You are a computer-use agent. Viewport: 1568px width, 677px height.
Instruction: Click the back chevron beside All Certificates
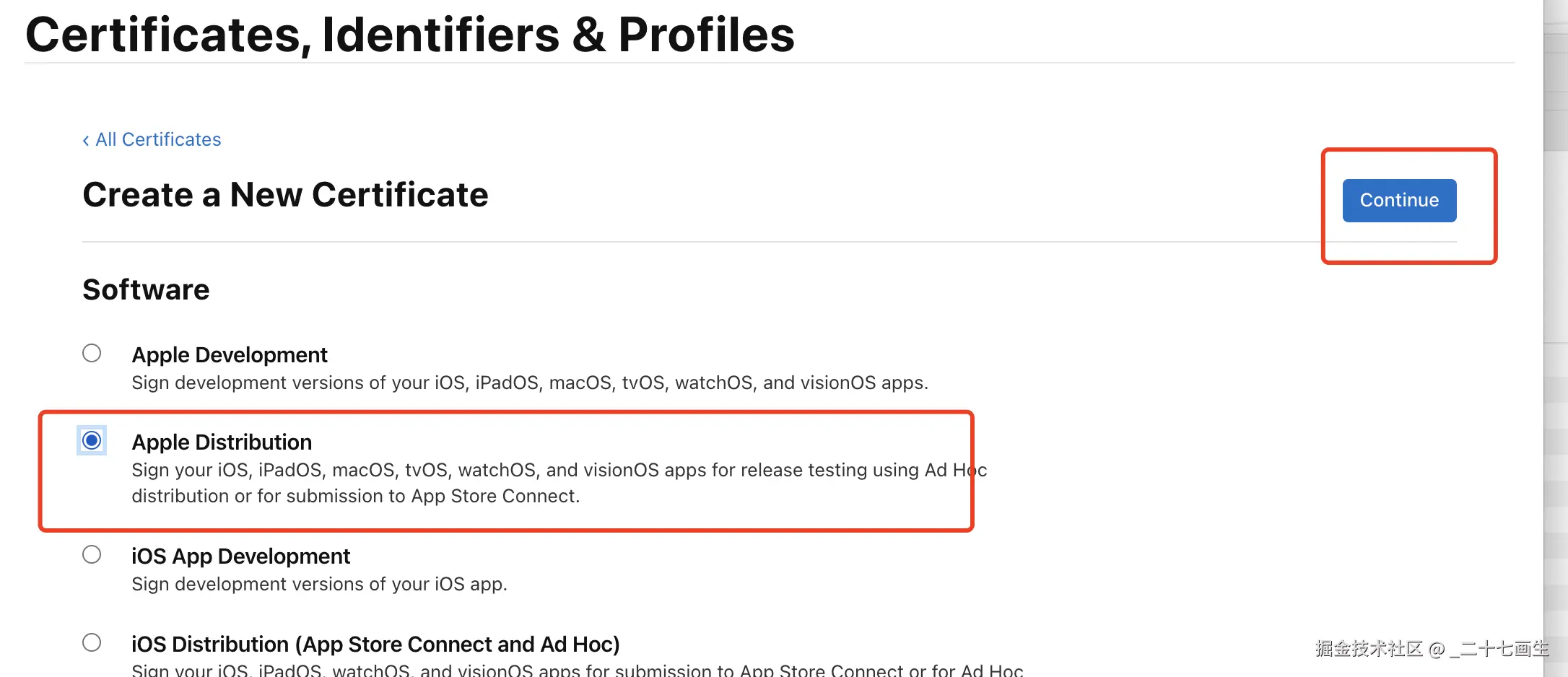(x=86, y=140)
